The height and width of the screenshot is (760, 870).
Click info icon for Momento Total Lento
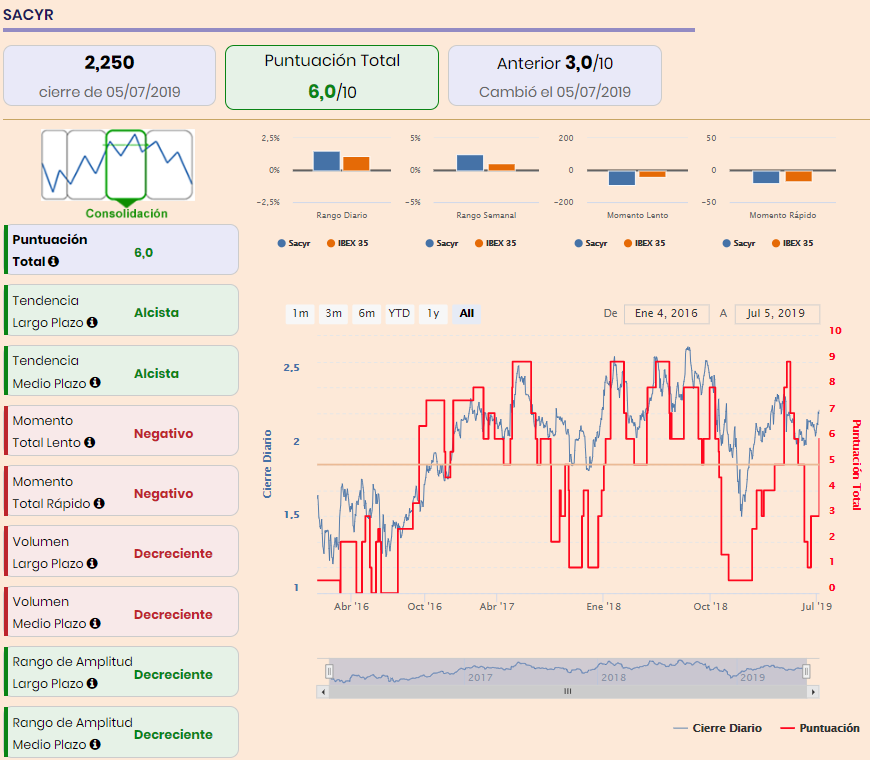click(89, 443)
